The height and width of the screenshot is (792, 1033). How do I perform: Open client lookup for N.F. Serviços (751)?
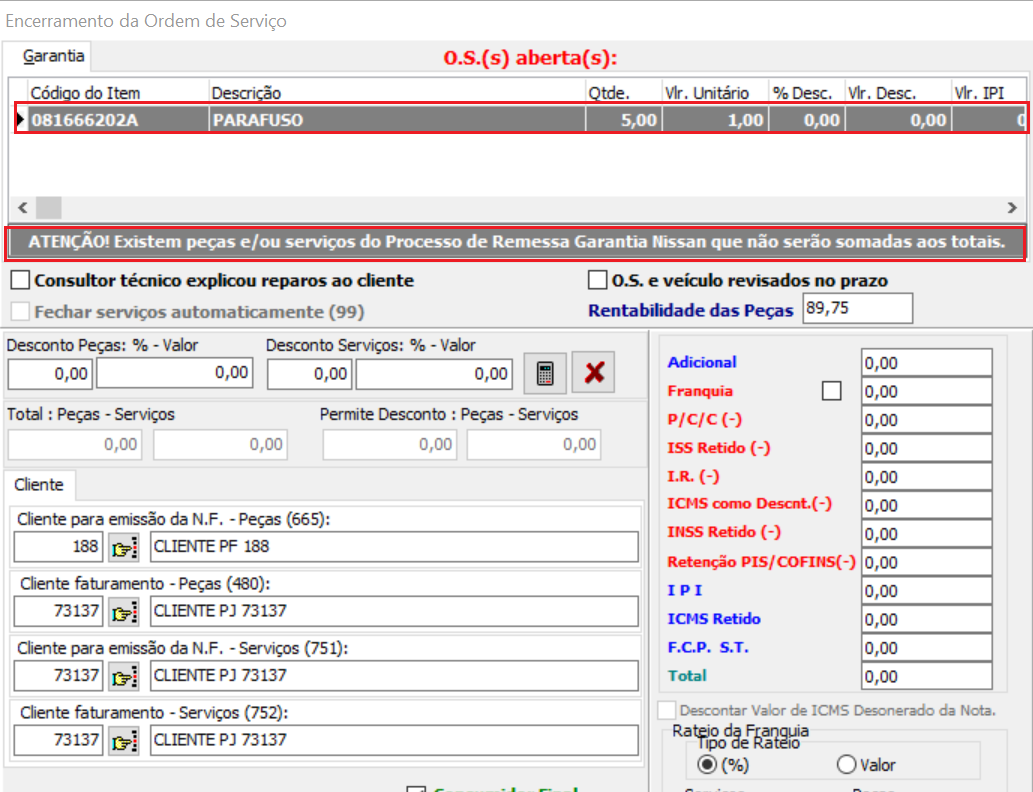click(124, 676)
